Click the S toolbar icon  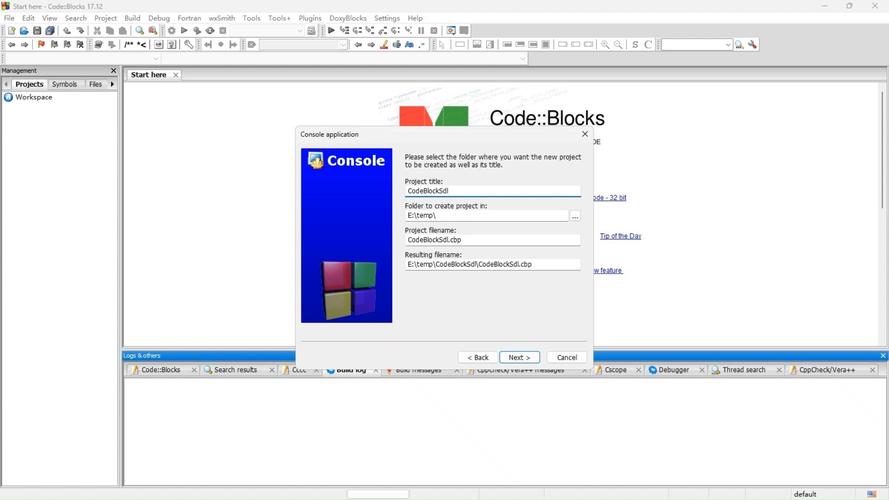635,45
